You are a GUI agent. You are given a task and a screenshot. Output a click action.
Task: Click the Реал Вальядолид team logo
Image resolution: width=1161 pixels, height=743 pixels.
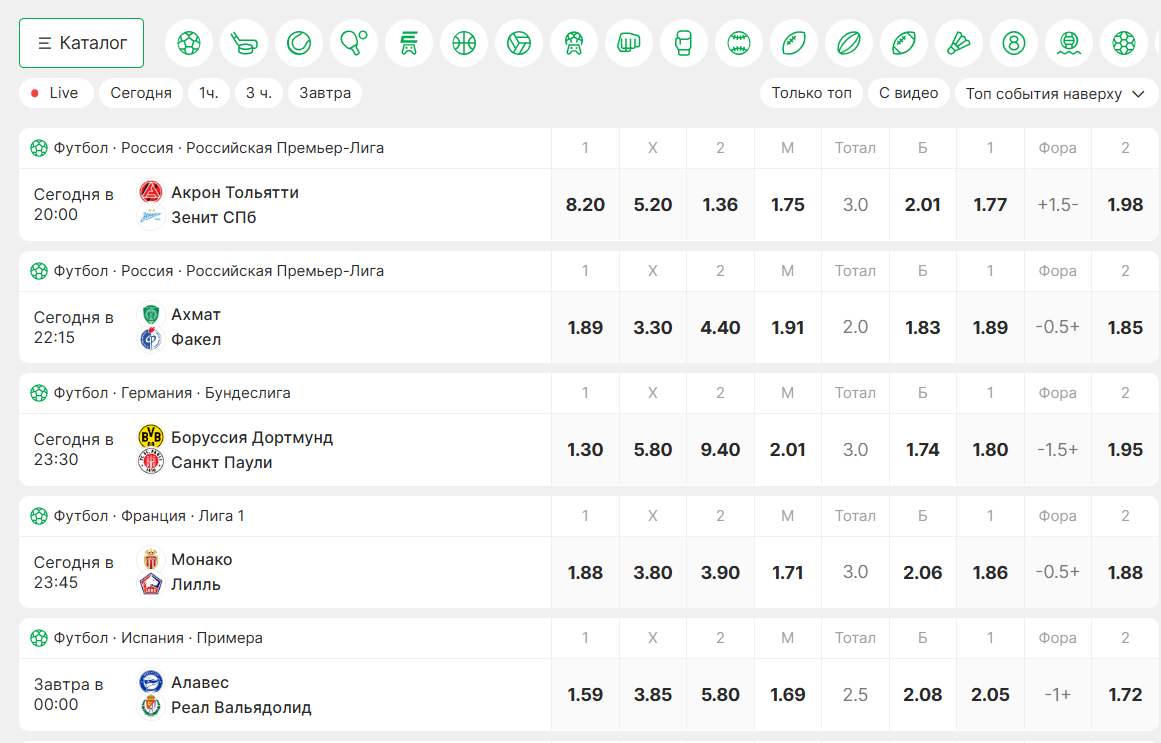pos(151,707)
